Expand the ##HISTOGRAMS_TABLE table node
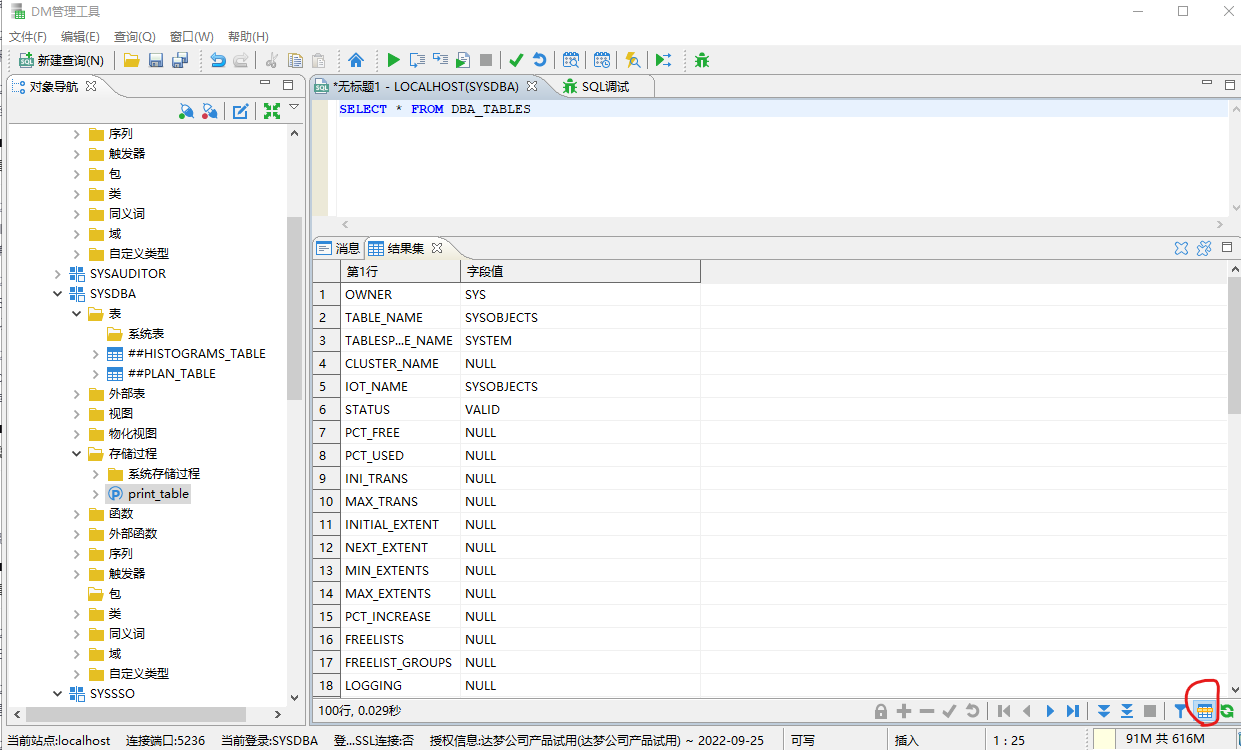 96,354
